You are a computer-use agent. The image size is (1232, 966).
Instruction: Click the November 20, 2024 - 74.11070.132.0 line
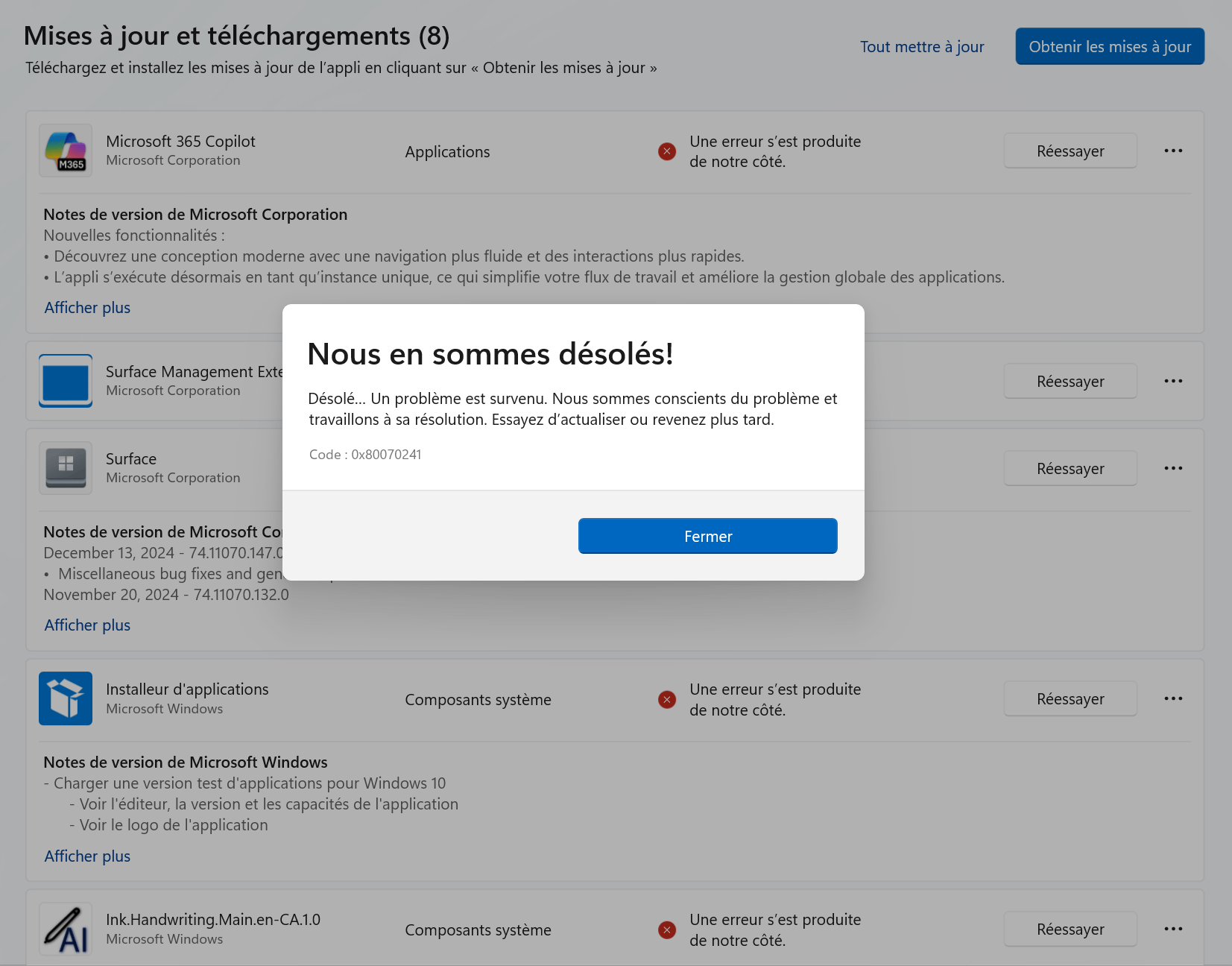point(166,595)
